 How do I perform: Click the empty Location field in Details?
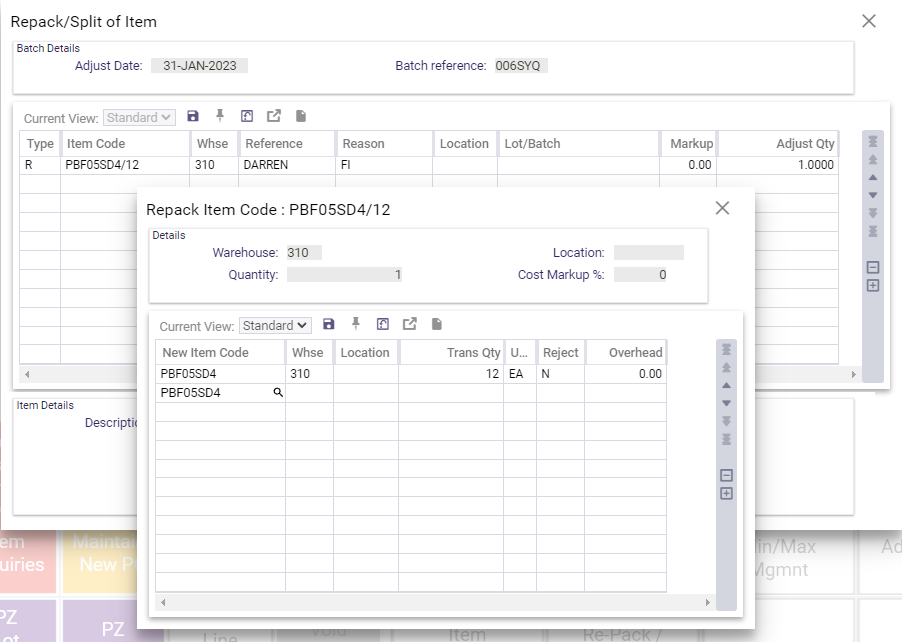coord(648,253)
